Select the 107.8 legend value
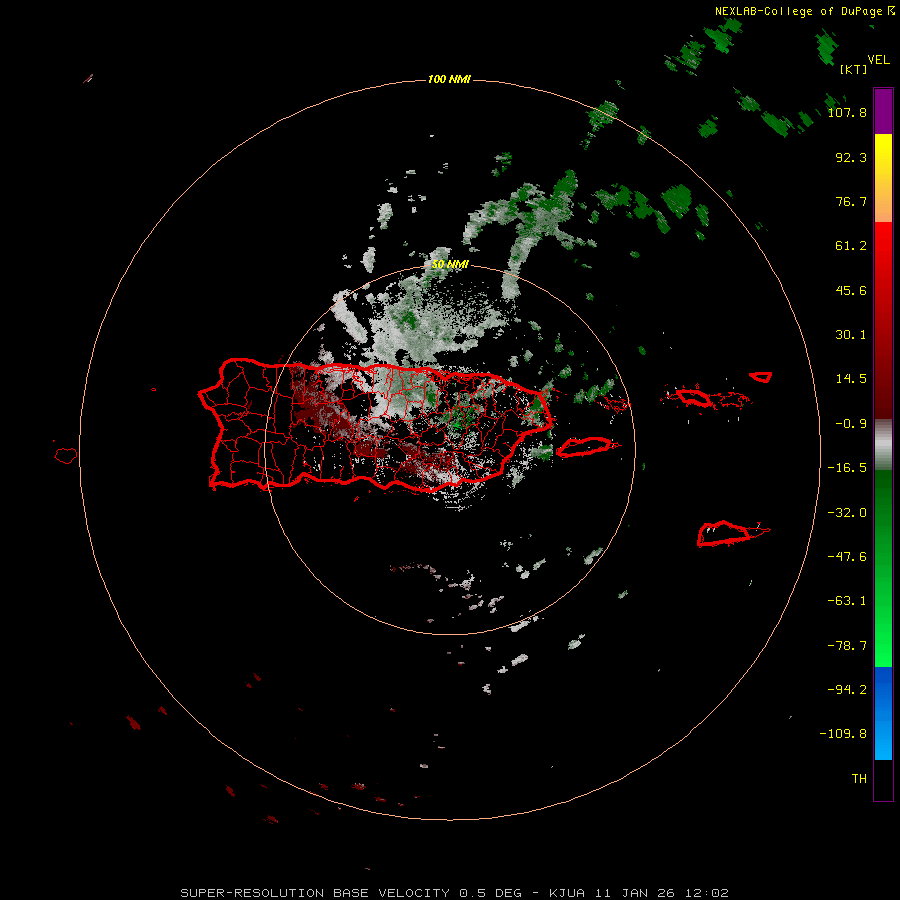This screenshot has height=900, width=900. coord(847,112)
